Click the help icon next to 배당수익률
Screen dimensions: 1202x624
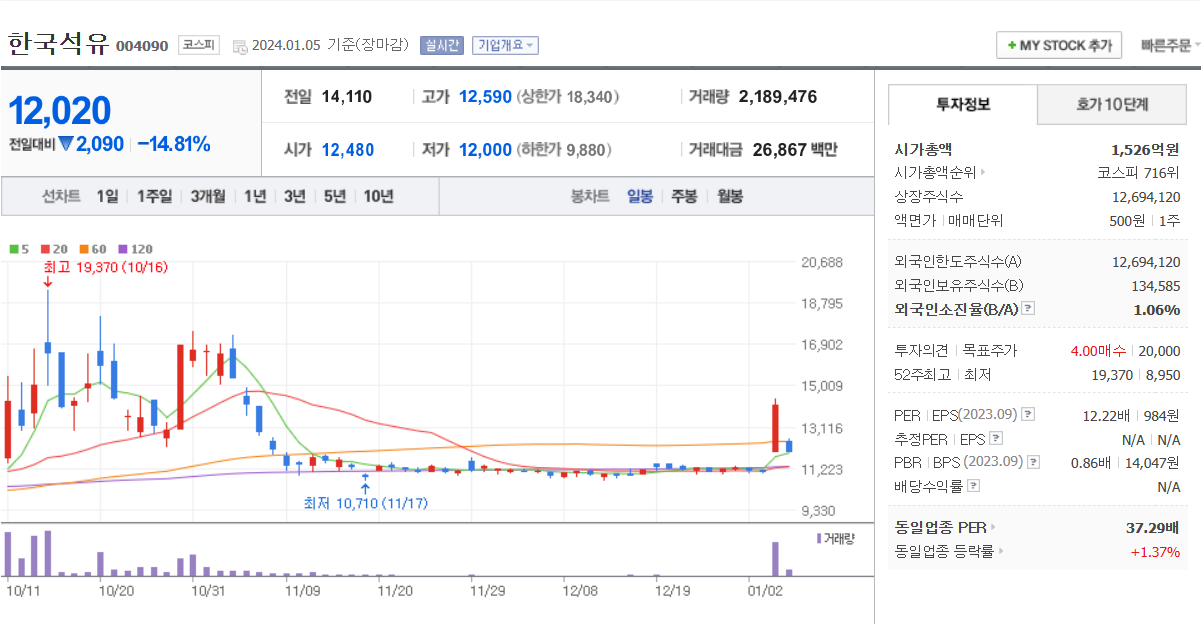[974, 486]
